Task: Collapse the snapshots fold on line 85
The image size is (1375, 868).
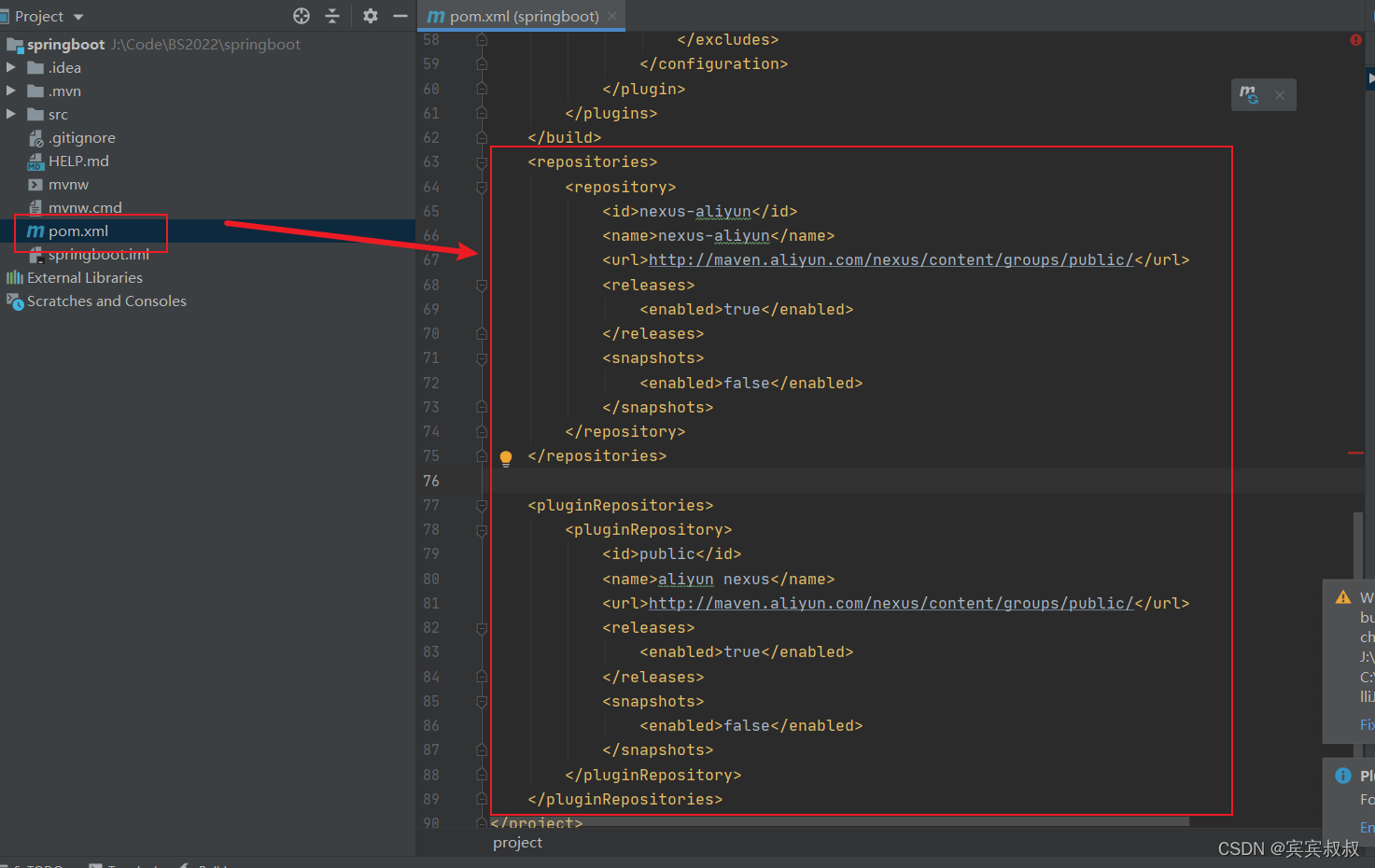Action: click(482, 701)
